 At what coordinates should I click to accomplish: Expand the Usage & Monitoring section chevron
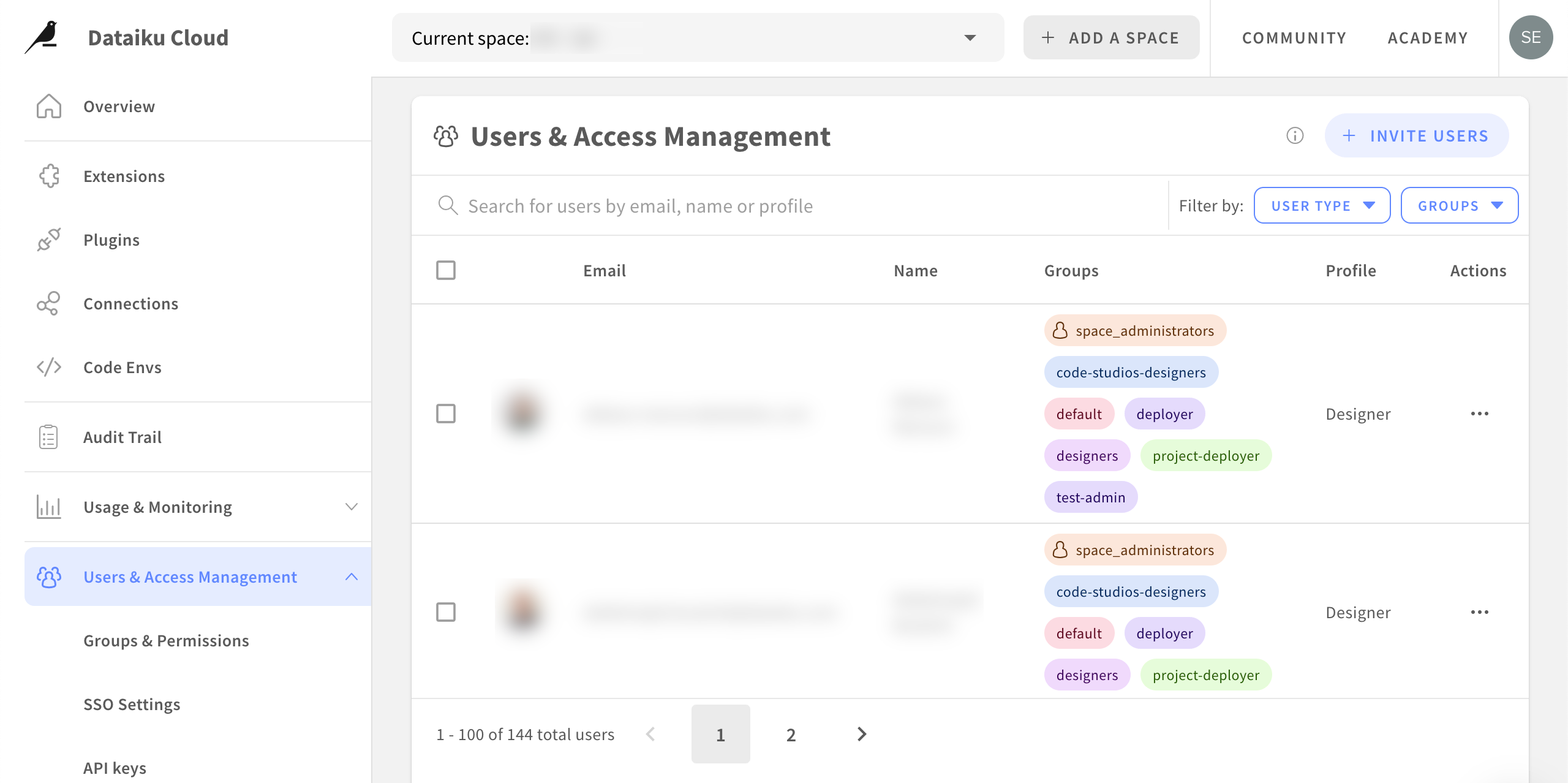pos(352,507)
